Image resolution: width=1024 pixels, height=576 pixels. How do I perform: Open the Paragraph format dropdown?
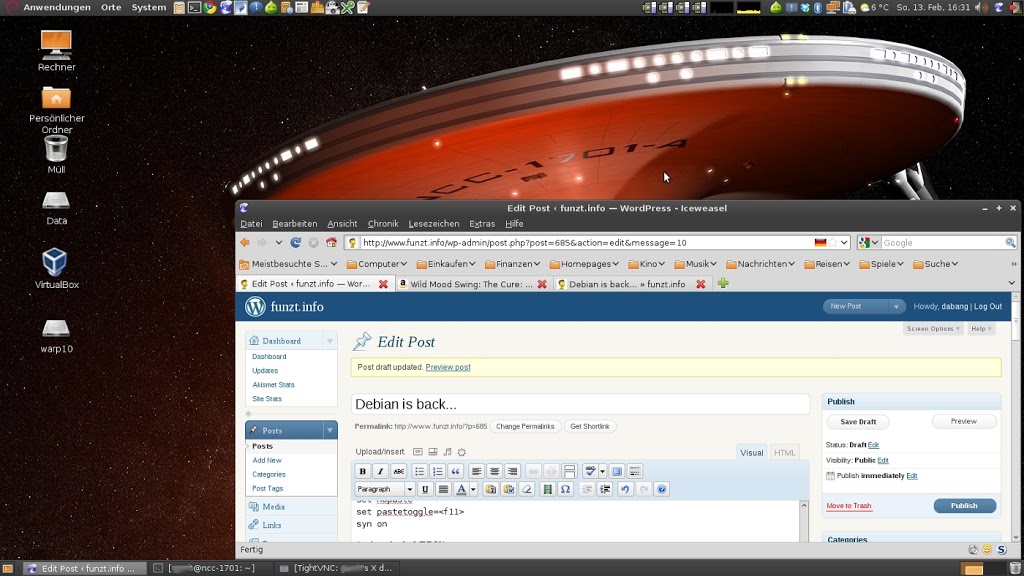coord(384,489)
